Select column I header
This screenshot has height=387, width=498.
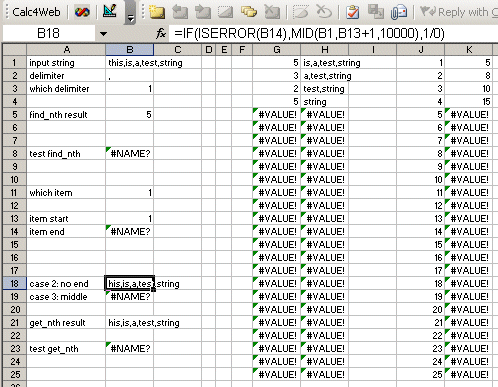pos(373,50)
